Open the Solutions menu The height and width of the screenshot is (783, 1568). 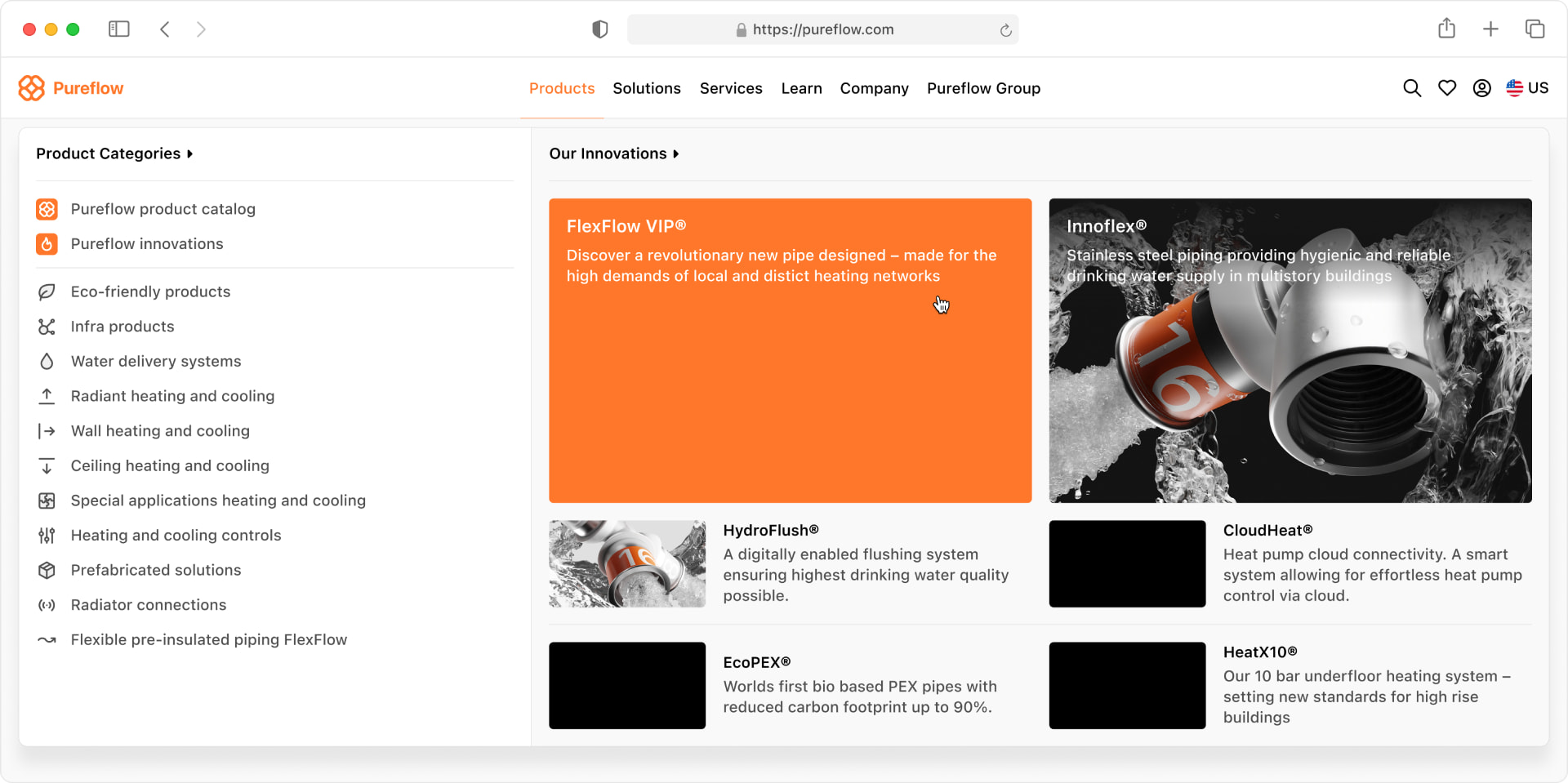pyautogui.click(x=647, y=88)
